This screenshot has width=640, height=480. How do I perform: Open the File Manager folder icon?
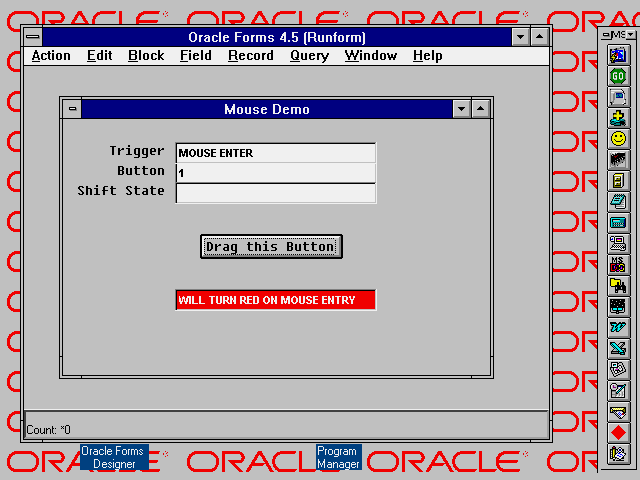(618, 285)
